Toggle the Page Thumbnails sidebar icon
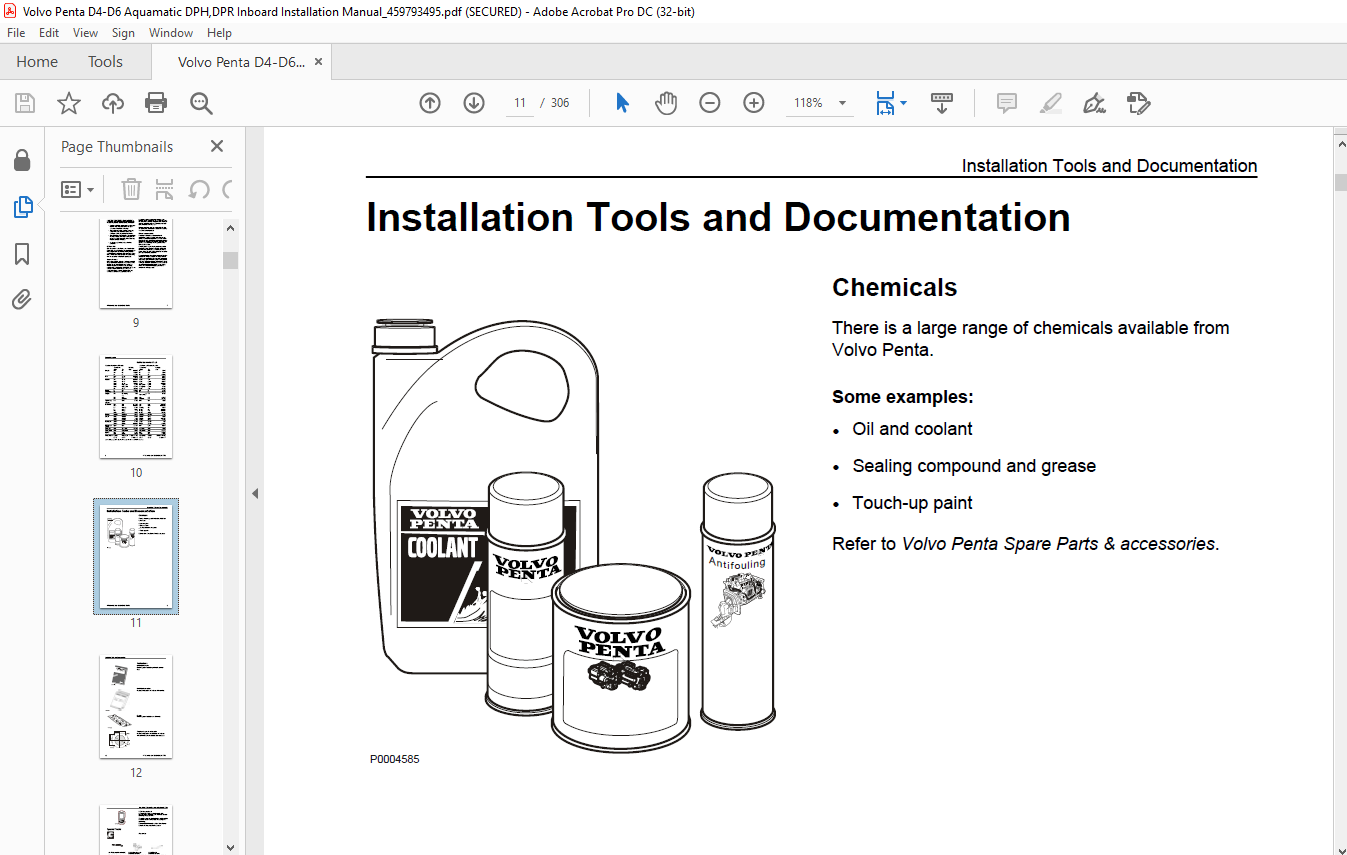The width and height of the screenshot is (1347, 855). [22, 207]
